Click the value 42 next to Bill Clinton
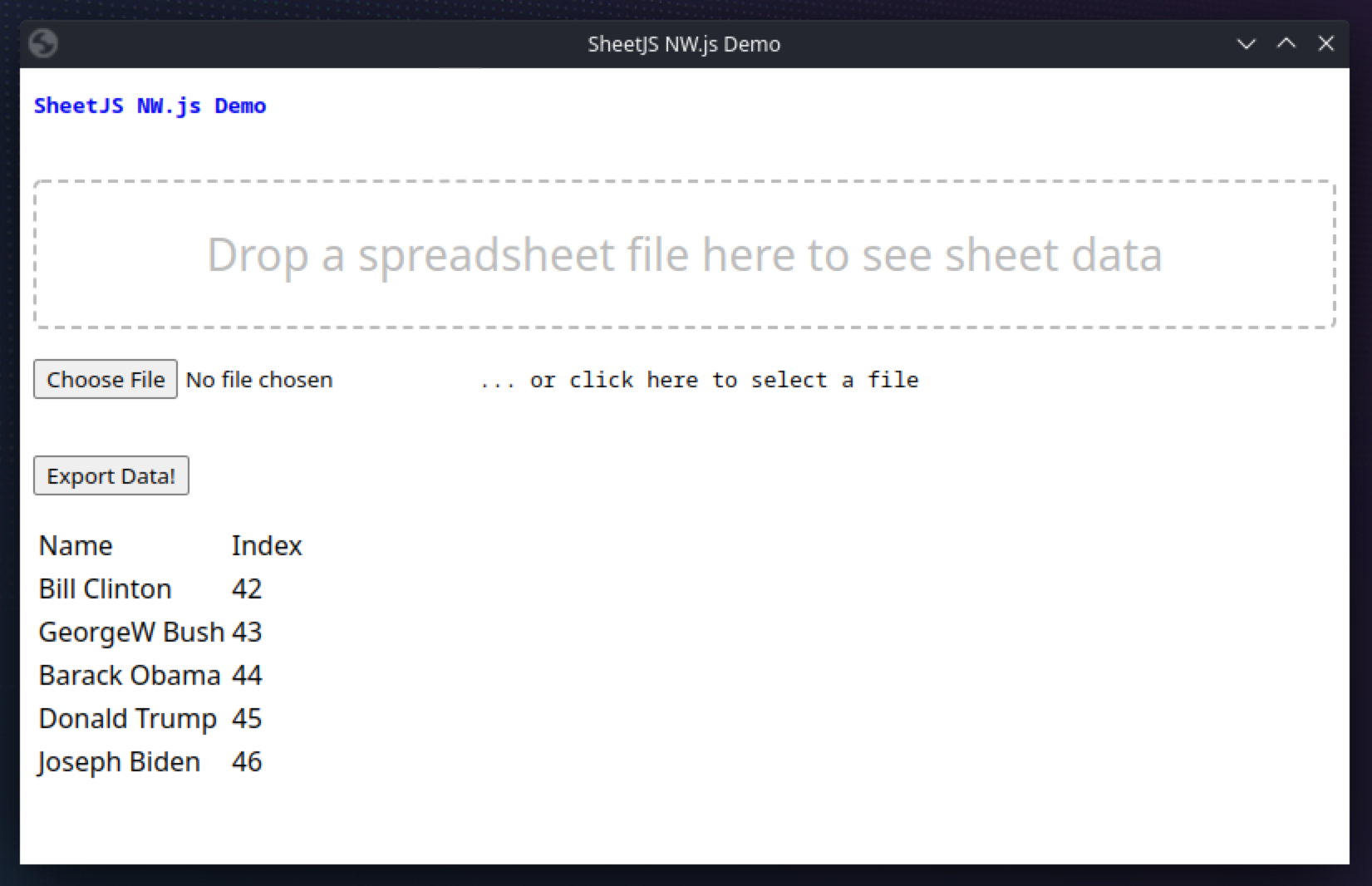This screenshot has height=886, width=1372. click(246, 588)
